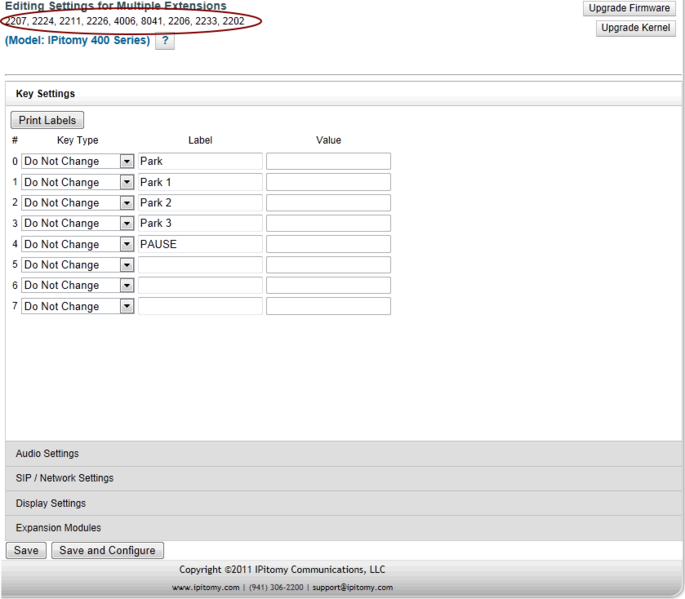Image resolution: width=685 pixels, height=599 pixels.
Task: Click the Label field containing Park 1
Action: [200, 182]
